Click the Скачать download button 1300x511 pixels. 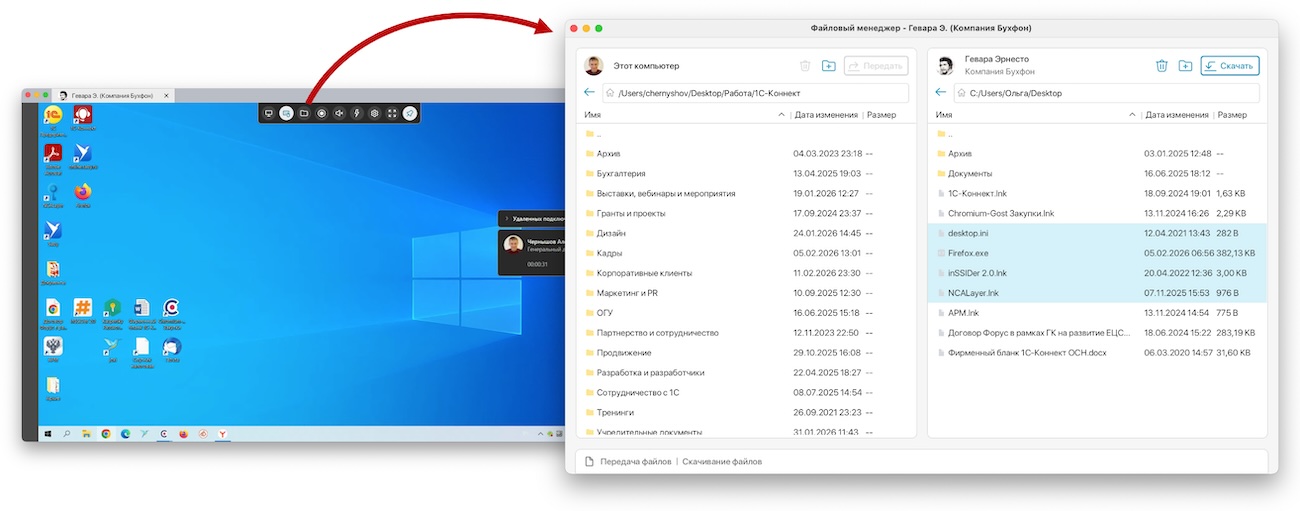(x=1229, y=66)
